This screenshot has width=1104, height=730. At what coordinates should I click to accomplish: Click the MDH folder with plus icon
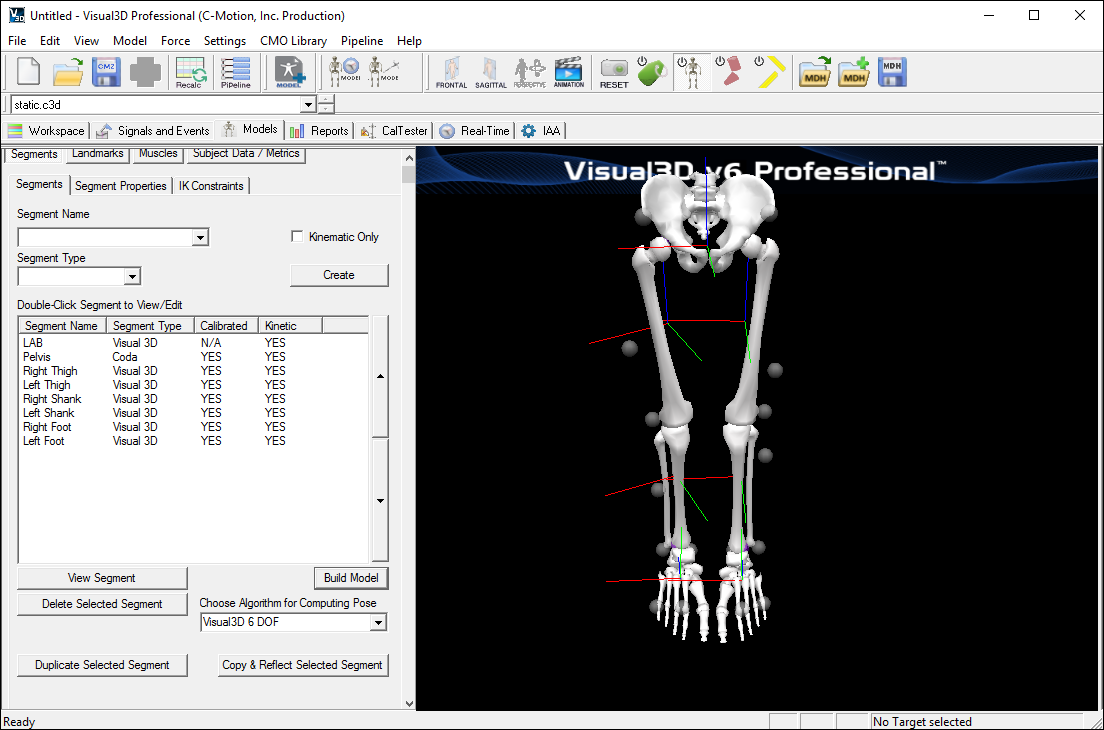pos(854,73)
